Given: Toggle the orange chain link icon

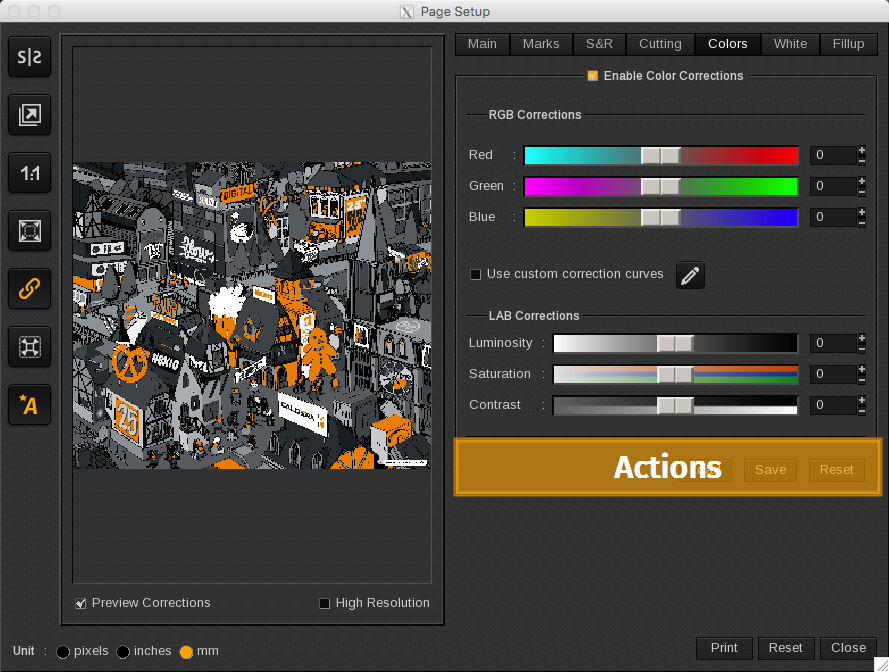Looking at the screenshot, I should pos(30,289).
